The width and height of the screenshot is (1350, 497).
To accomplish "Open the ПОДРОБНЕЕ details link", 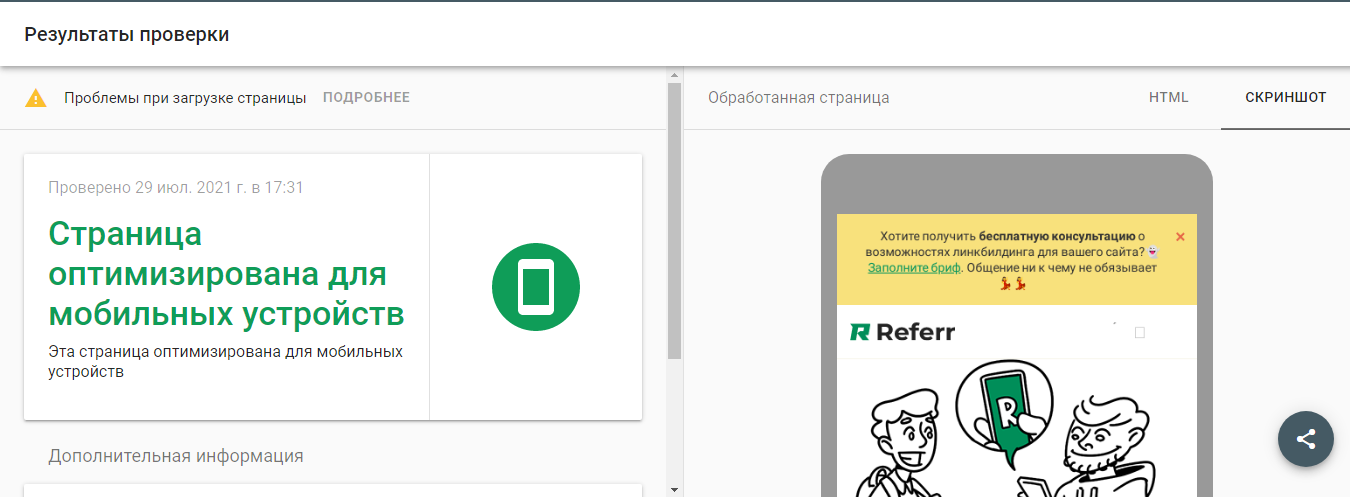I will [x=366, y=98].
